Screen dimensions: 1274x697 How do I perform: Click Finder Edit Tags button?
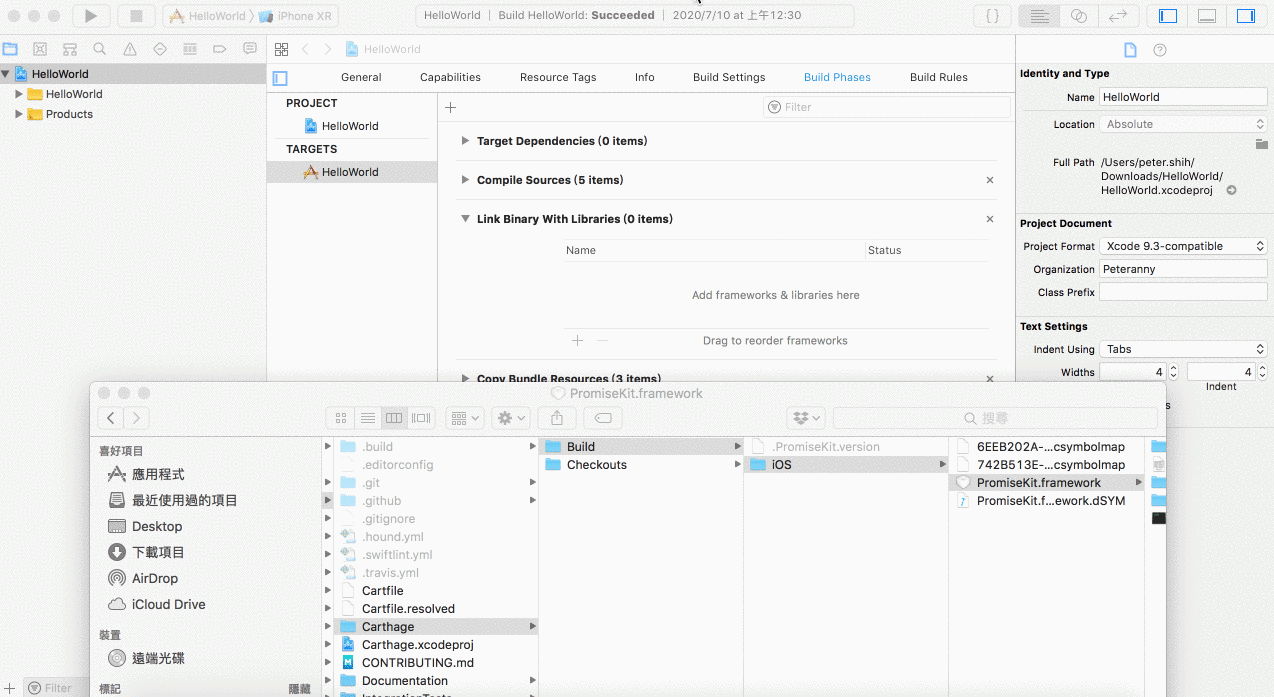[x=603, y=418]
